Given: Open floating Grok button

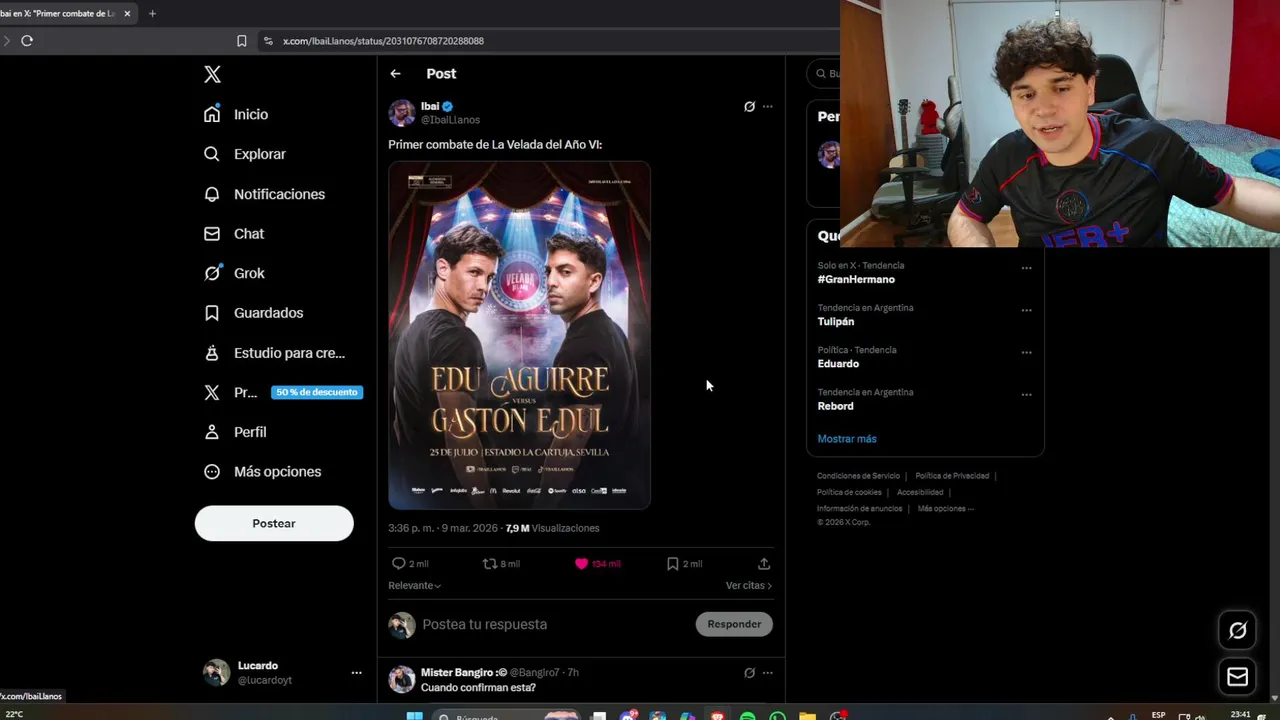Looking at the screenshot, I should tap(1237, 630).
